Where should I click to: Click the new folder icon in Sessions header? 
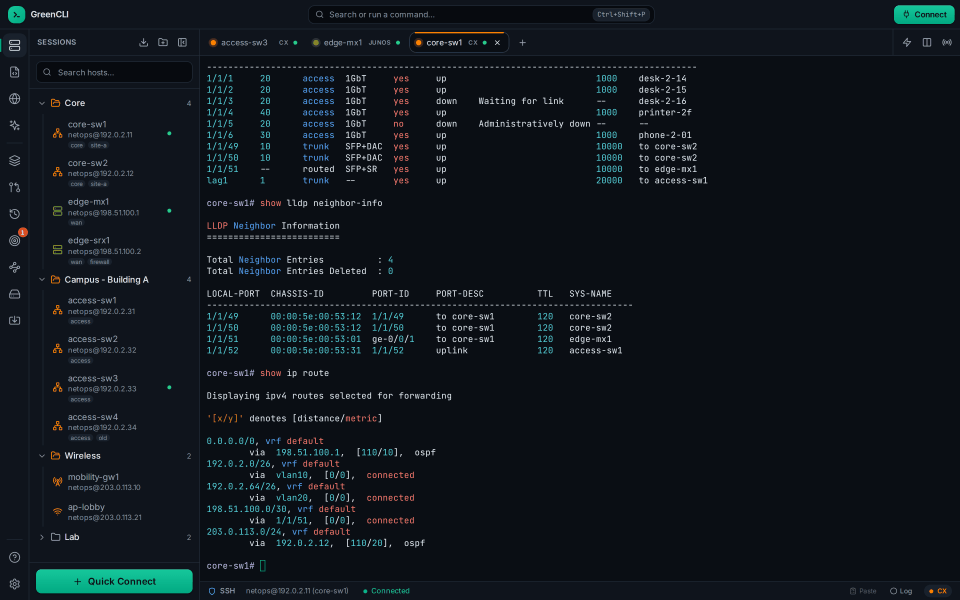[163, 42]
